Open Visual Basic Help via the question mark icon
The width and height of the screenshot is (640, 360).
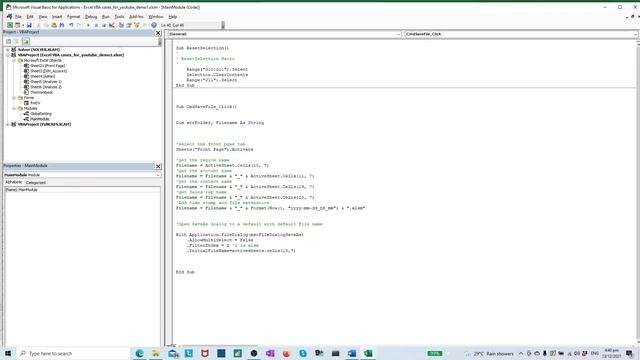point(154,25)
